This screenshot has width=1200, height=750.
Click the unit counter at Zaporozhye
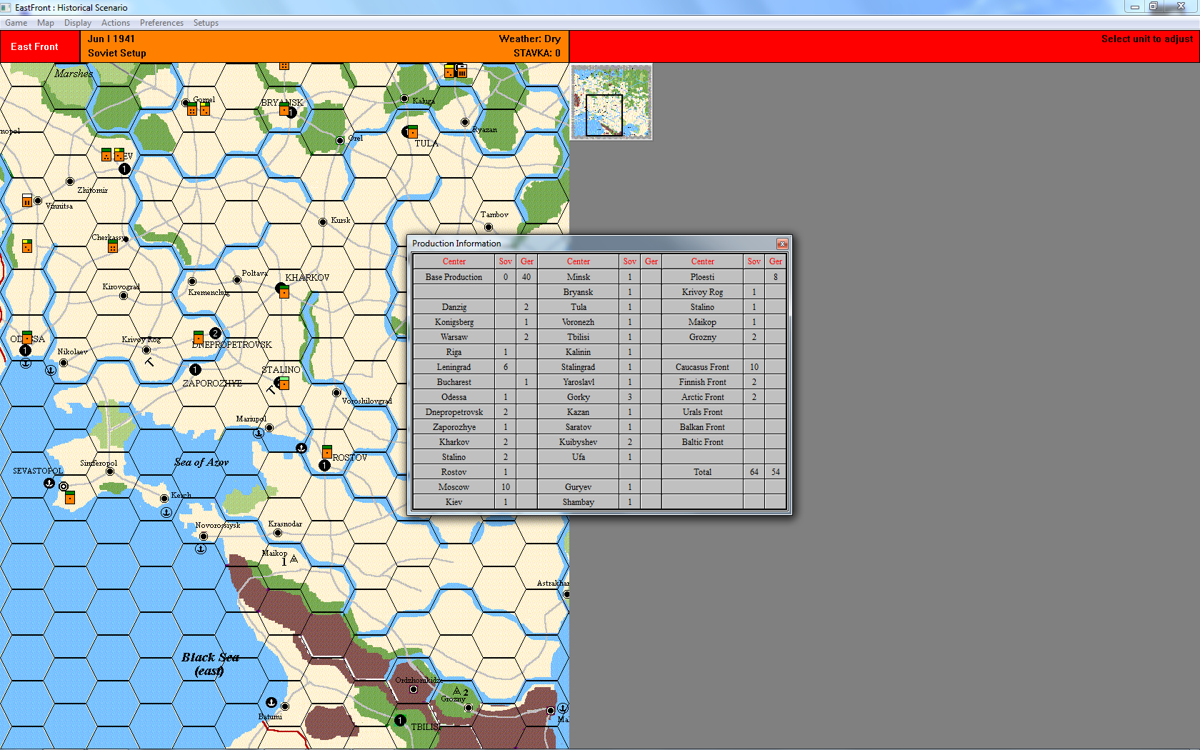click(195, 368)
